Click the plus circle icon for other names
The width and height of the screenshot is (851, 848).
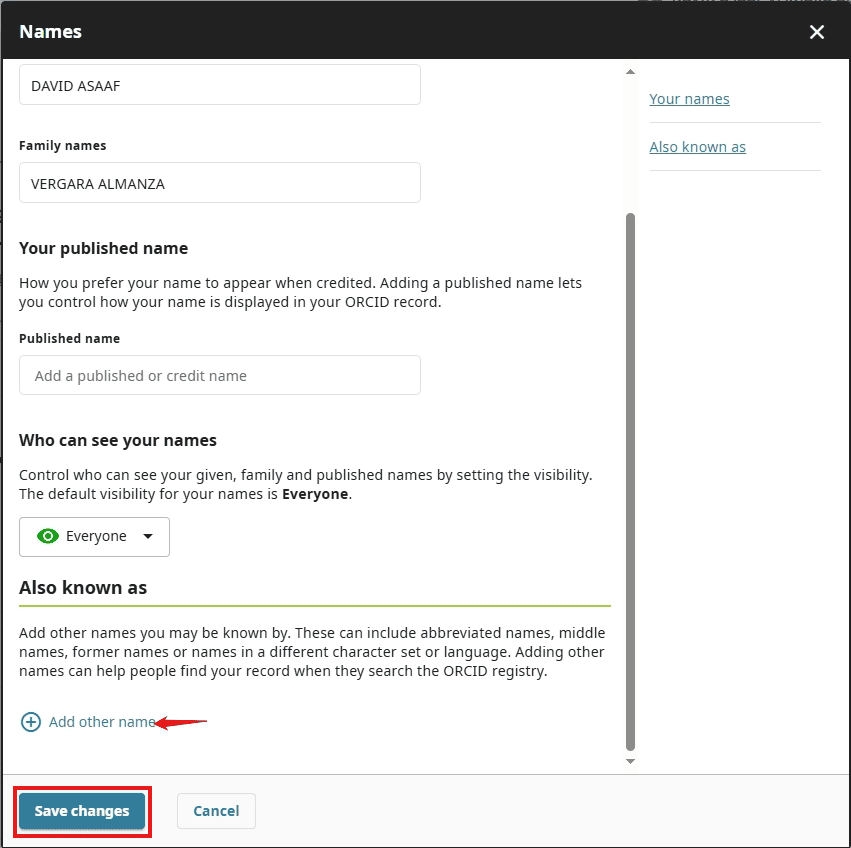(x=31, y=722)
